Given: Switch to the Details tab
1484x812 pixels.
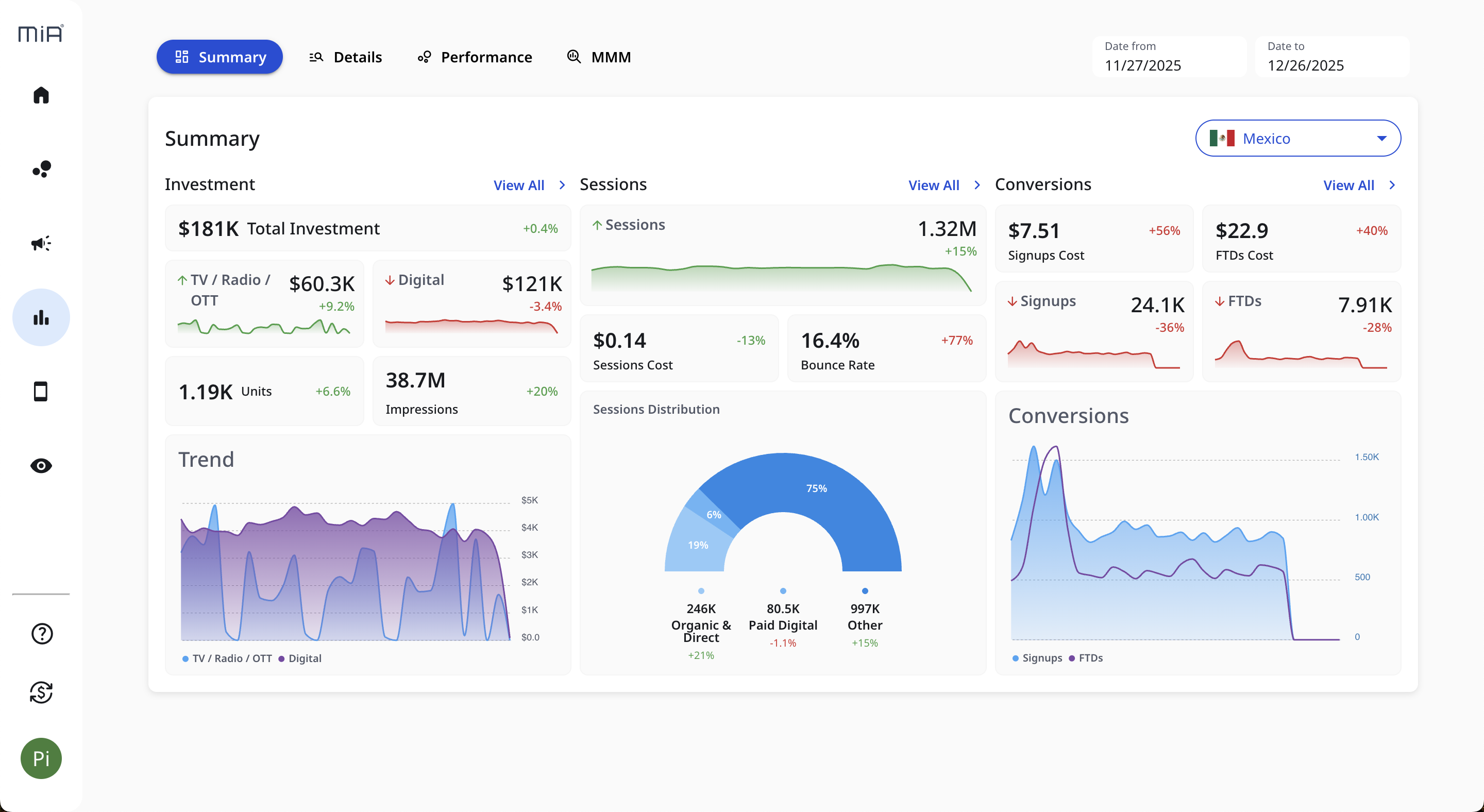Looking at the screenshot, I should (346, 57).
